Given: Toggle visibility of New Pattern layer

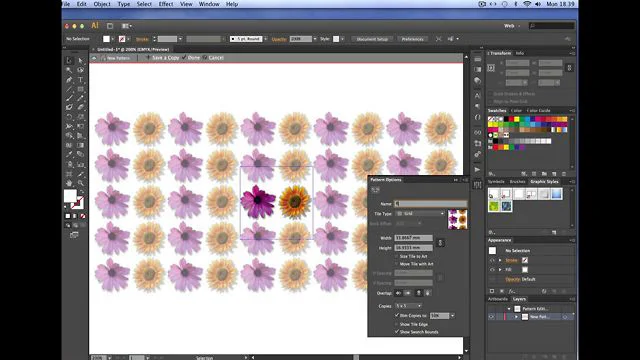Looking at the screenshot, I should (x=491, y=317).
